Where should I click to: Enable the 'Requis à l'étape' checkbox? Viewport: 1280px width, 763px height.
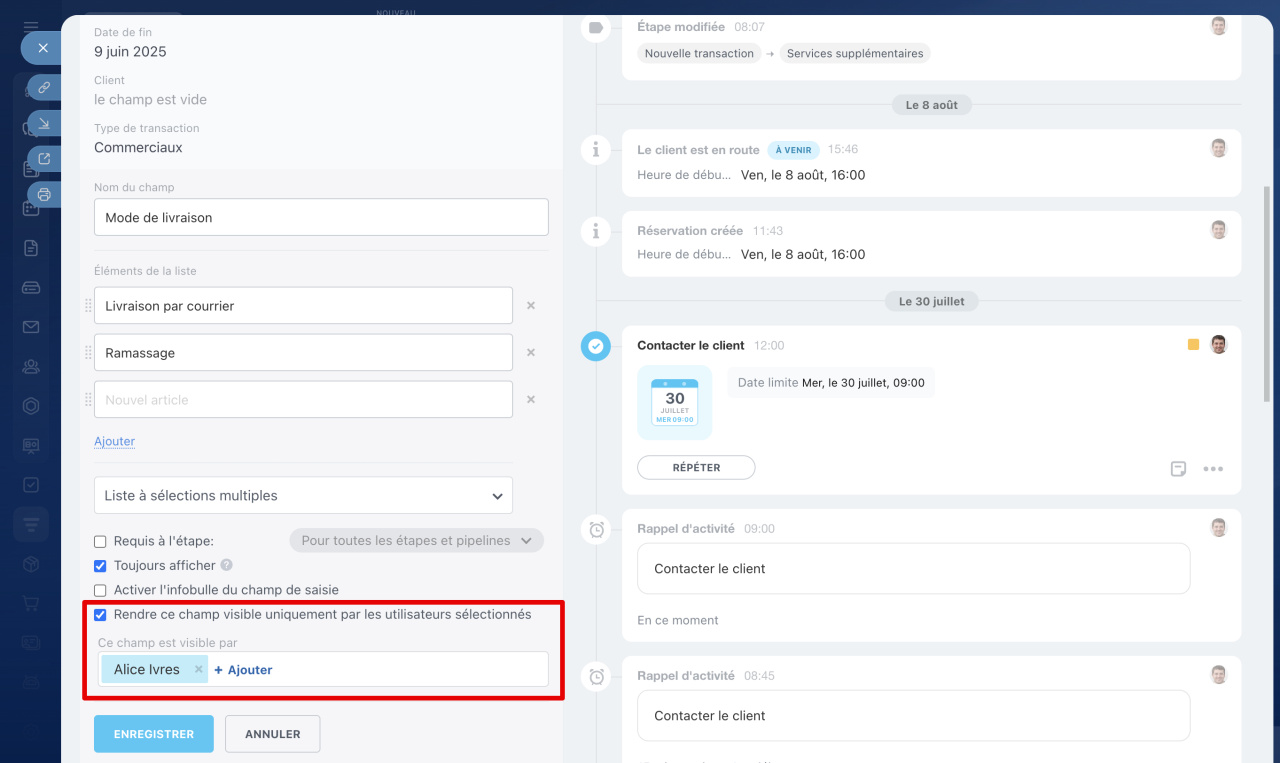[100, 541]
